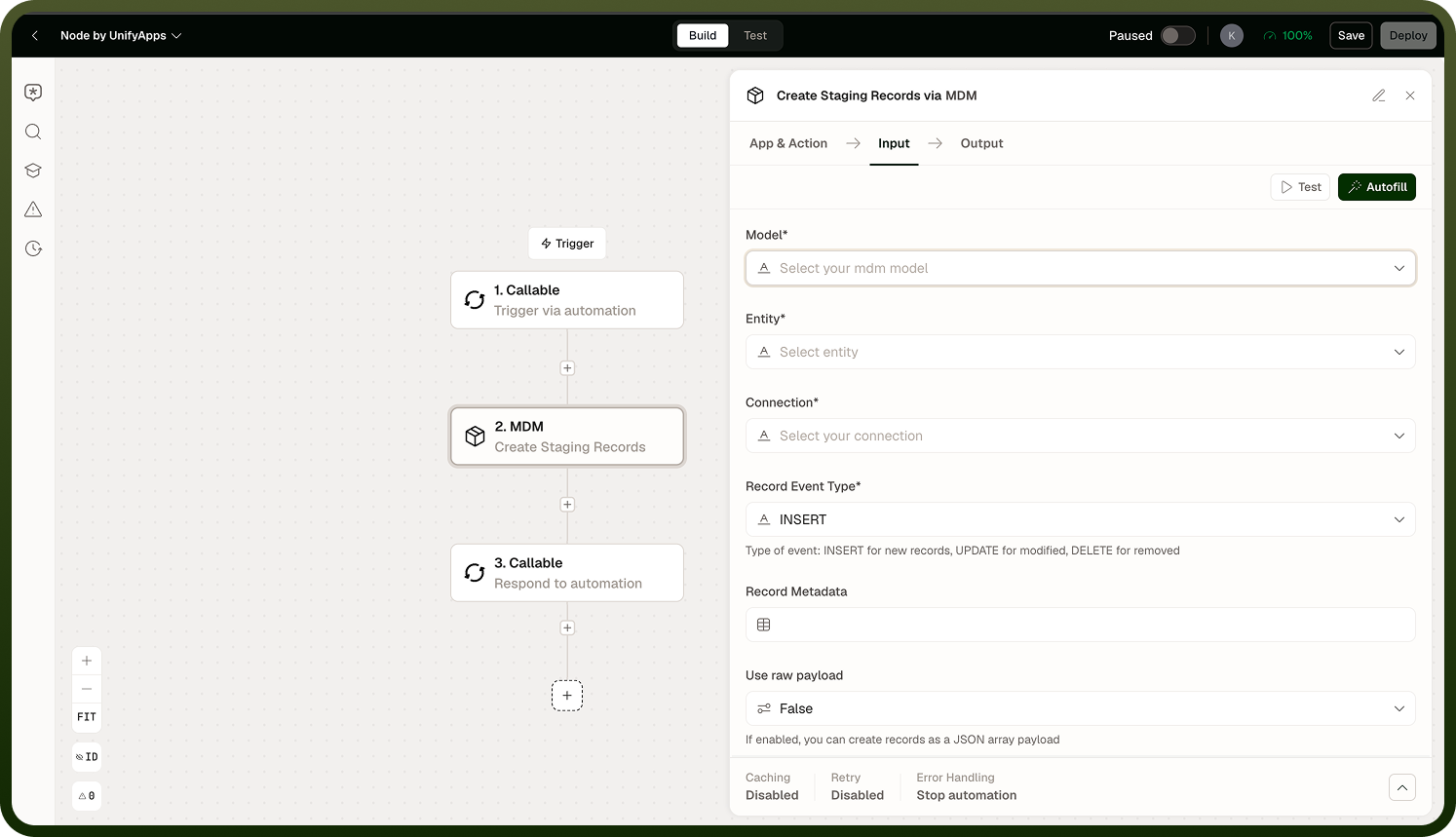
Task: Toggle the Paused switch
Action: (x=1177, y=36)
